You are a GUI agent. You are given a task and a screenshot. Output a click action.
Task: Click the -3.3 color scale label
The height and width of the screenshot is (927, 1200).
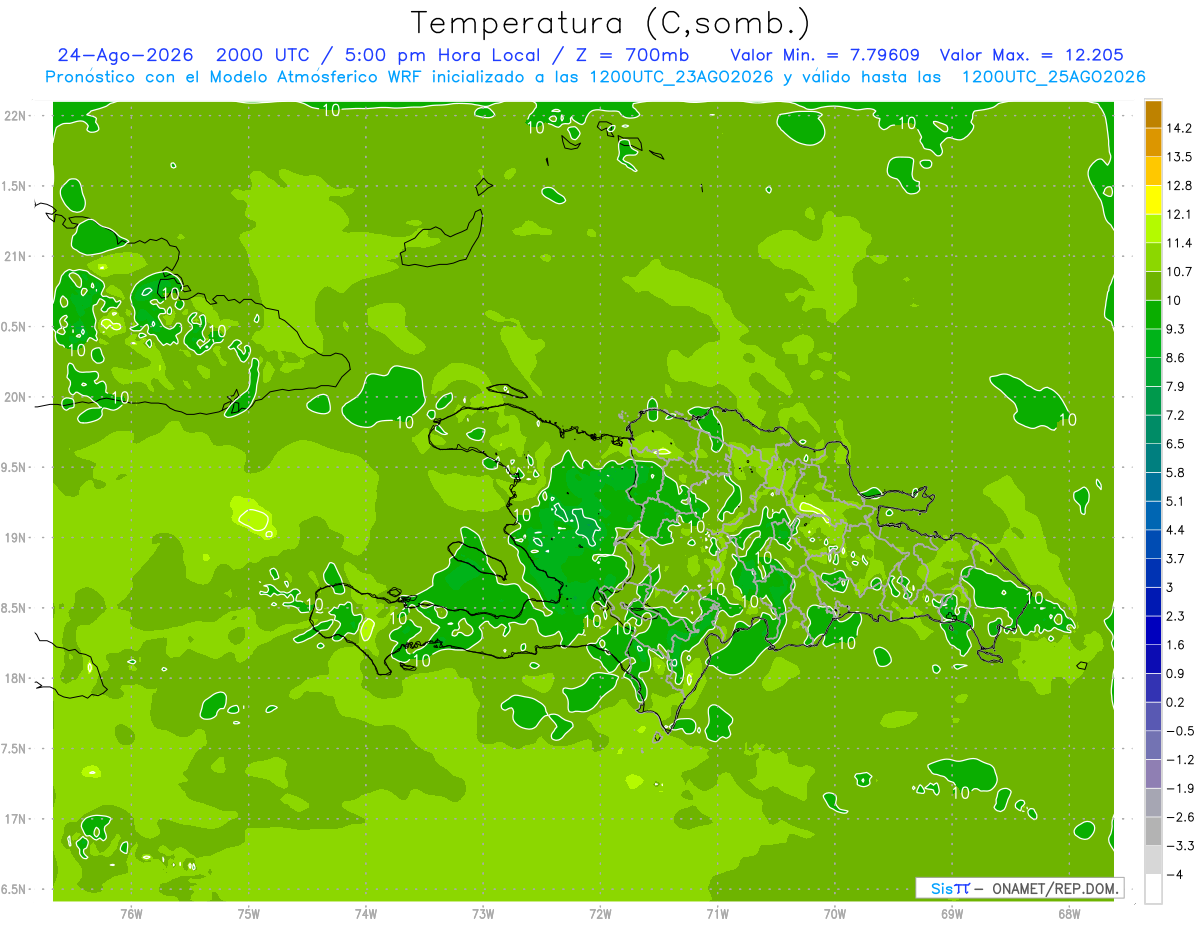(1180, 846)
